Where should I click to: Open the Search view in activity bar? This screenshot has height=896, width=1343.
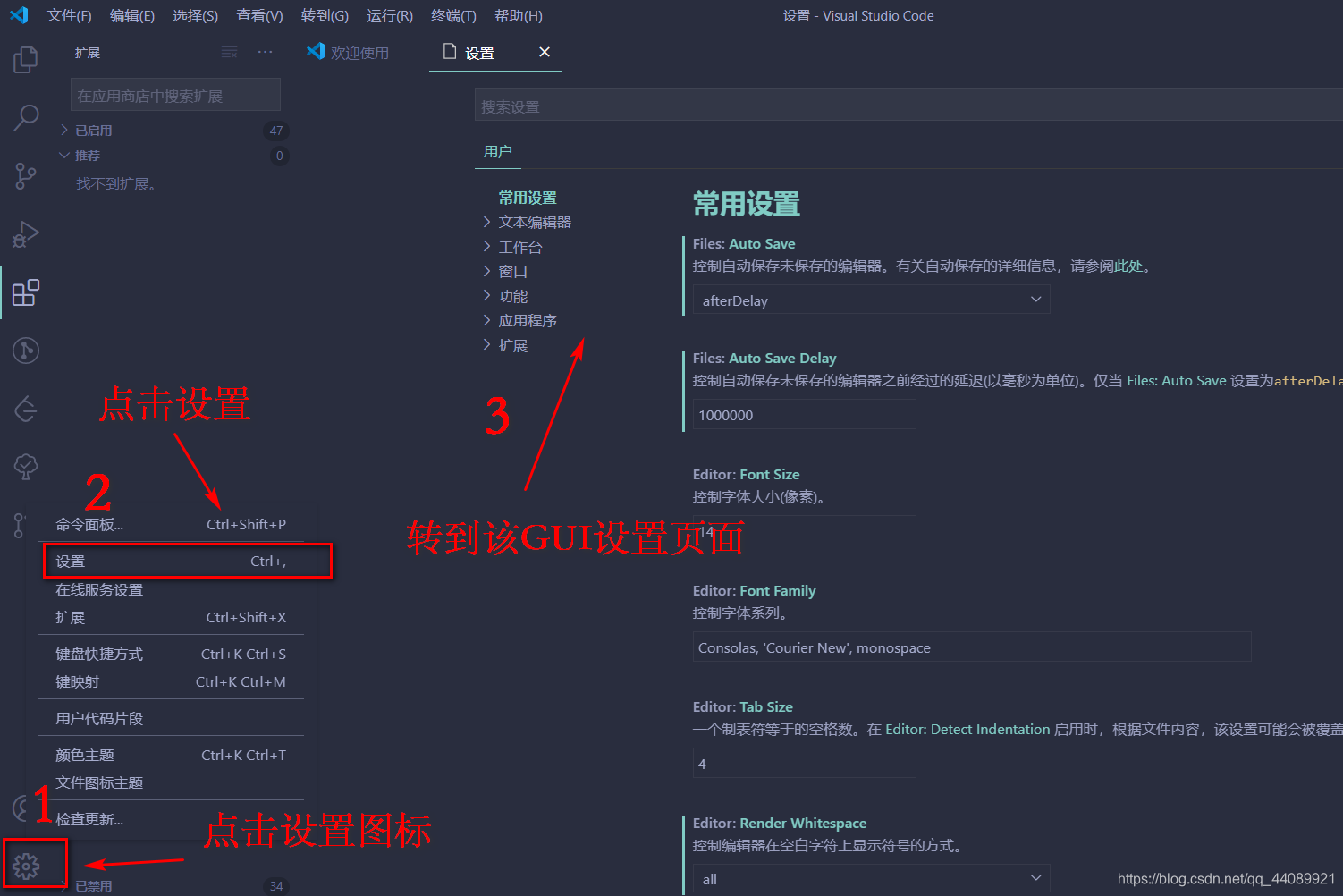pyautogui.click(x=26, y=118)
